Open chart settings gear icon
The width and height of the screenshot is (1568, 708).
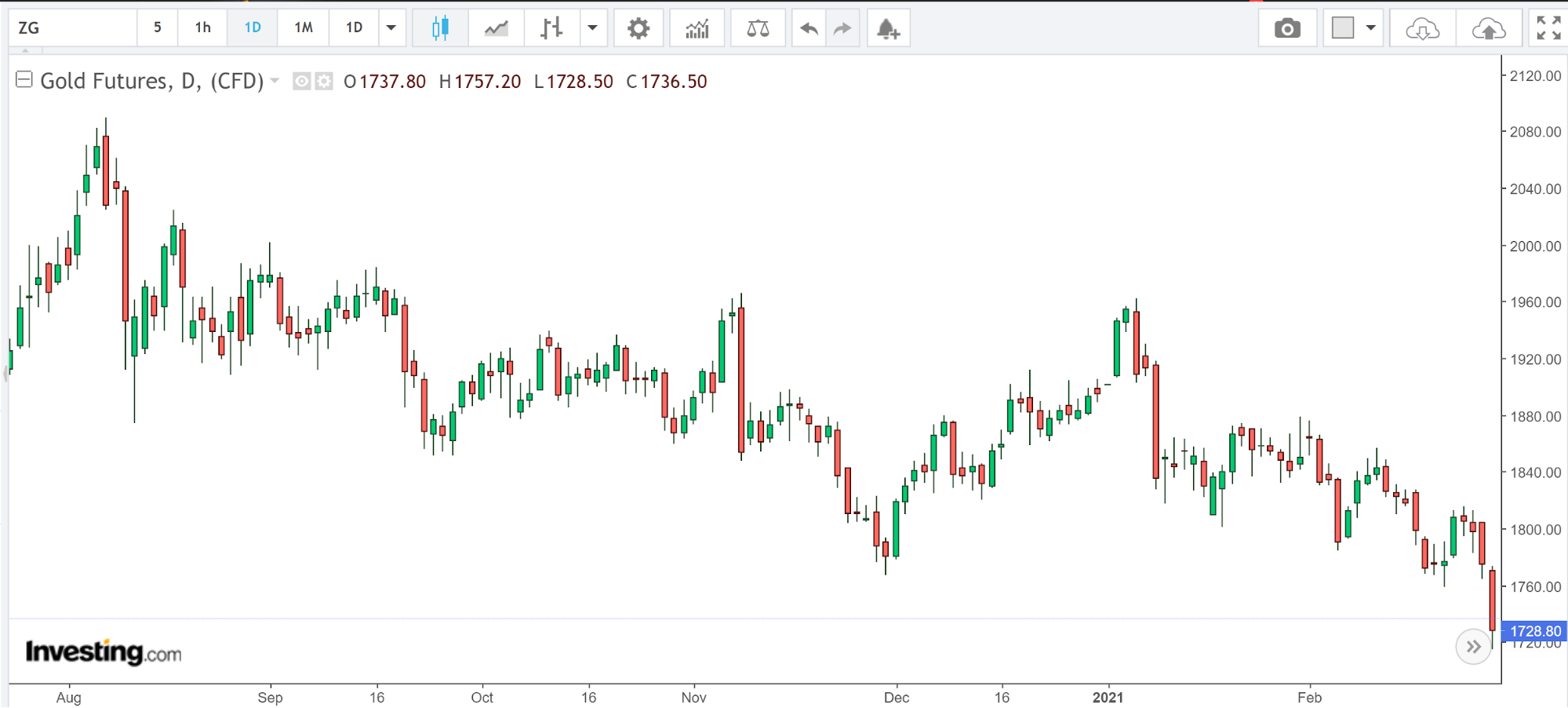pos(638,28)
